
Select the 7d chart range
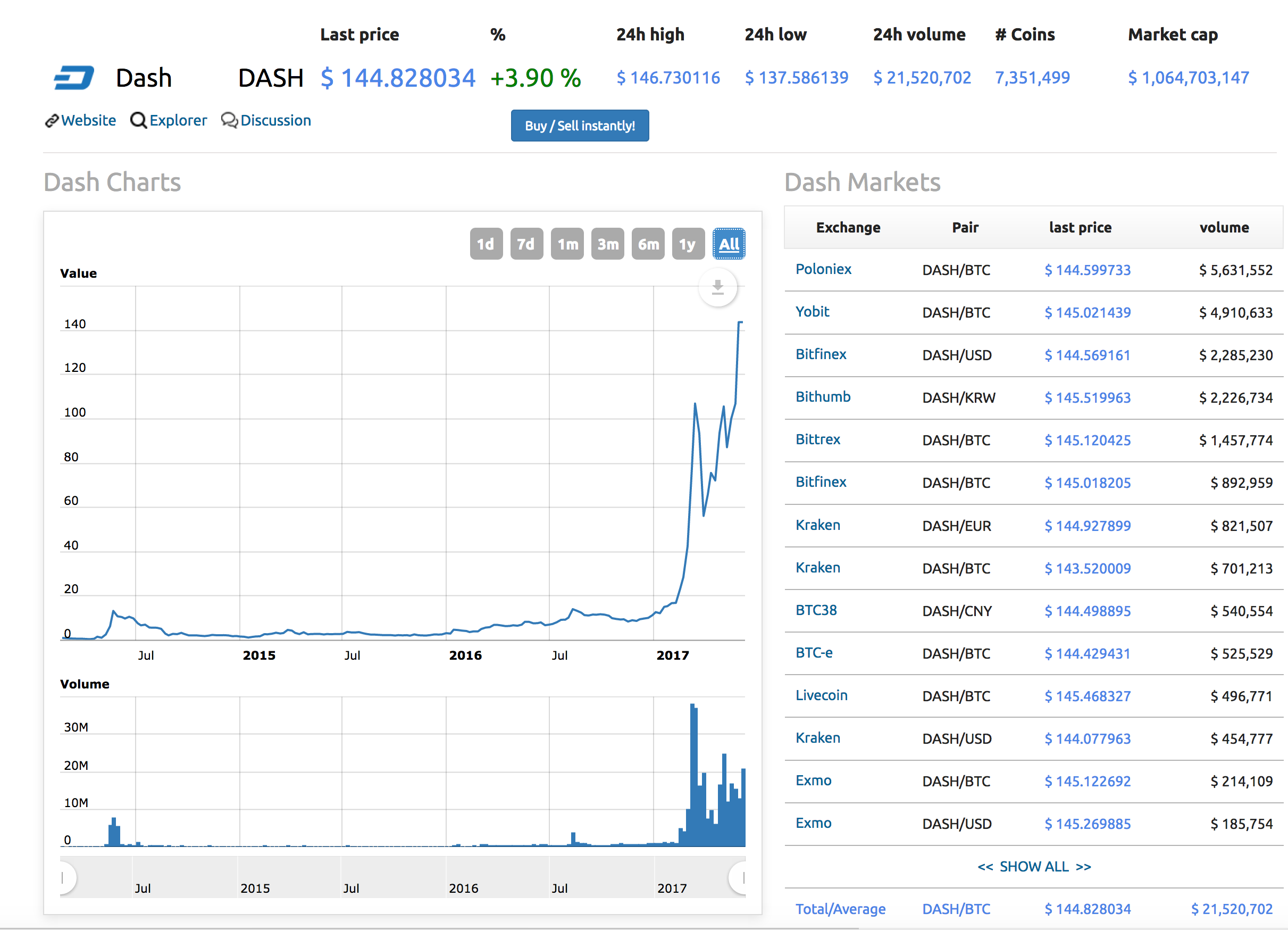click(x=526, y=244)
